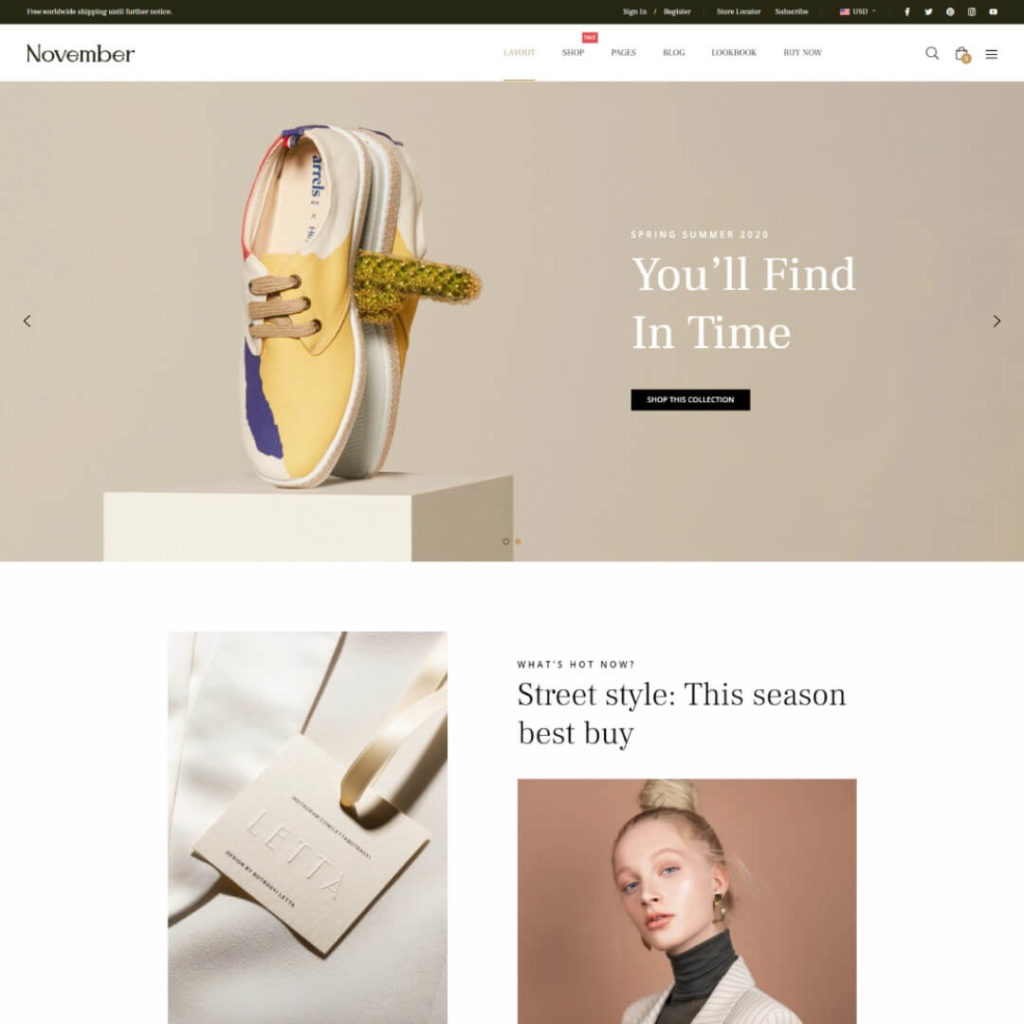This screenshot has width=1024, height=1024.
Task: Go to previous slide with left arrow
Action: pyautogui.click(x=27, y=321)
